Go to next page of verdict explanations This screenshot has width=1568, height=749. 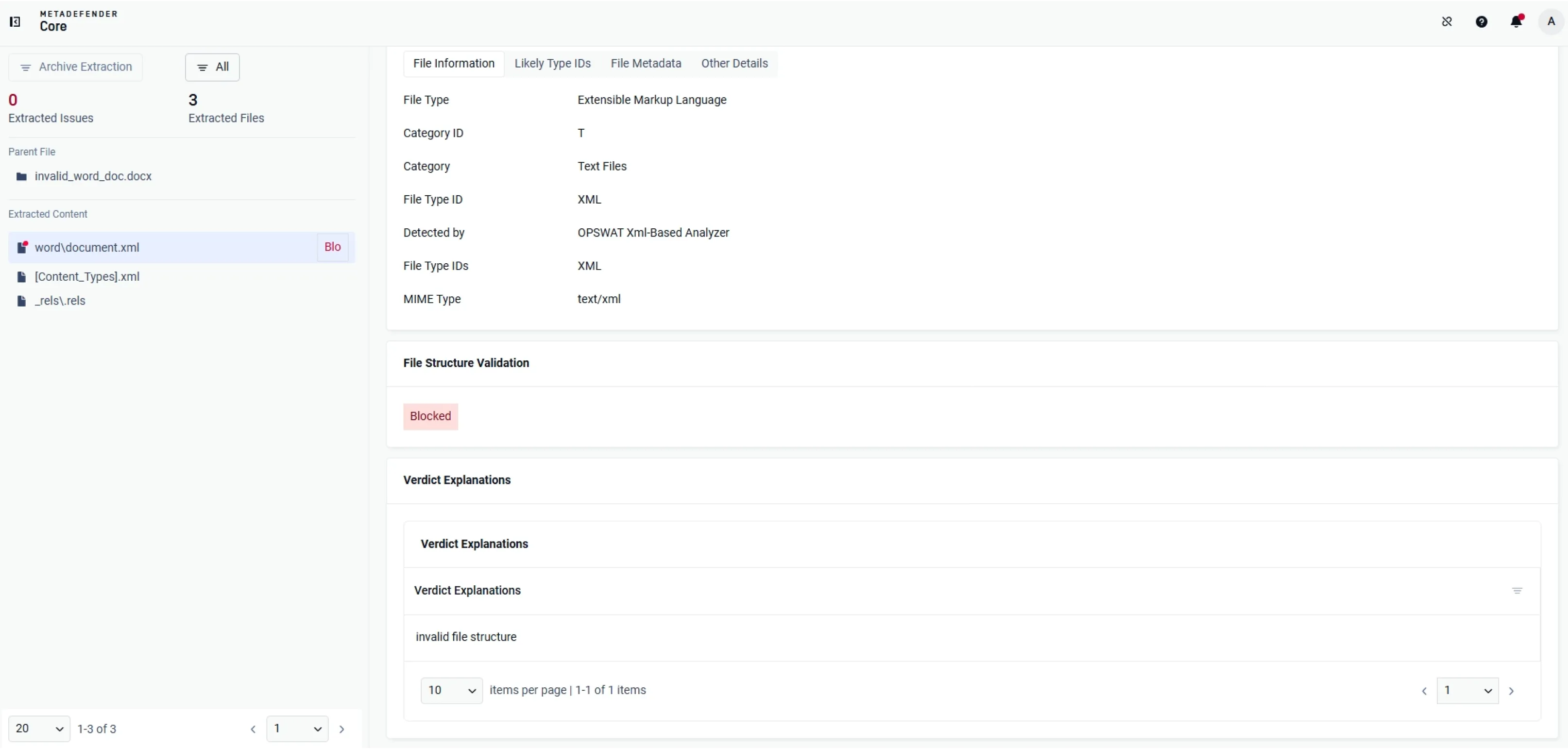pyautogui.click(x=1511, y=691)
